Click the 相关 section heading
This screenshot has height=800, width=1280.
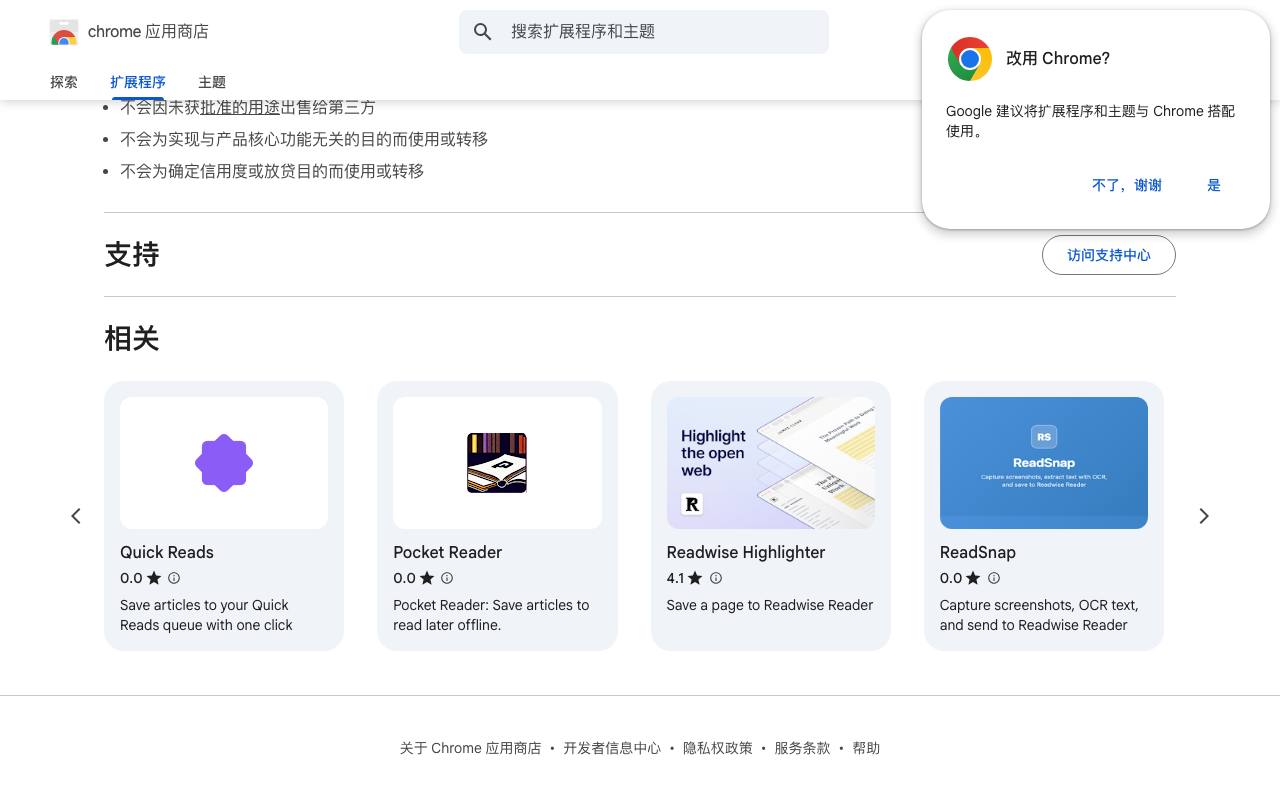[x=132, y=339]
